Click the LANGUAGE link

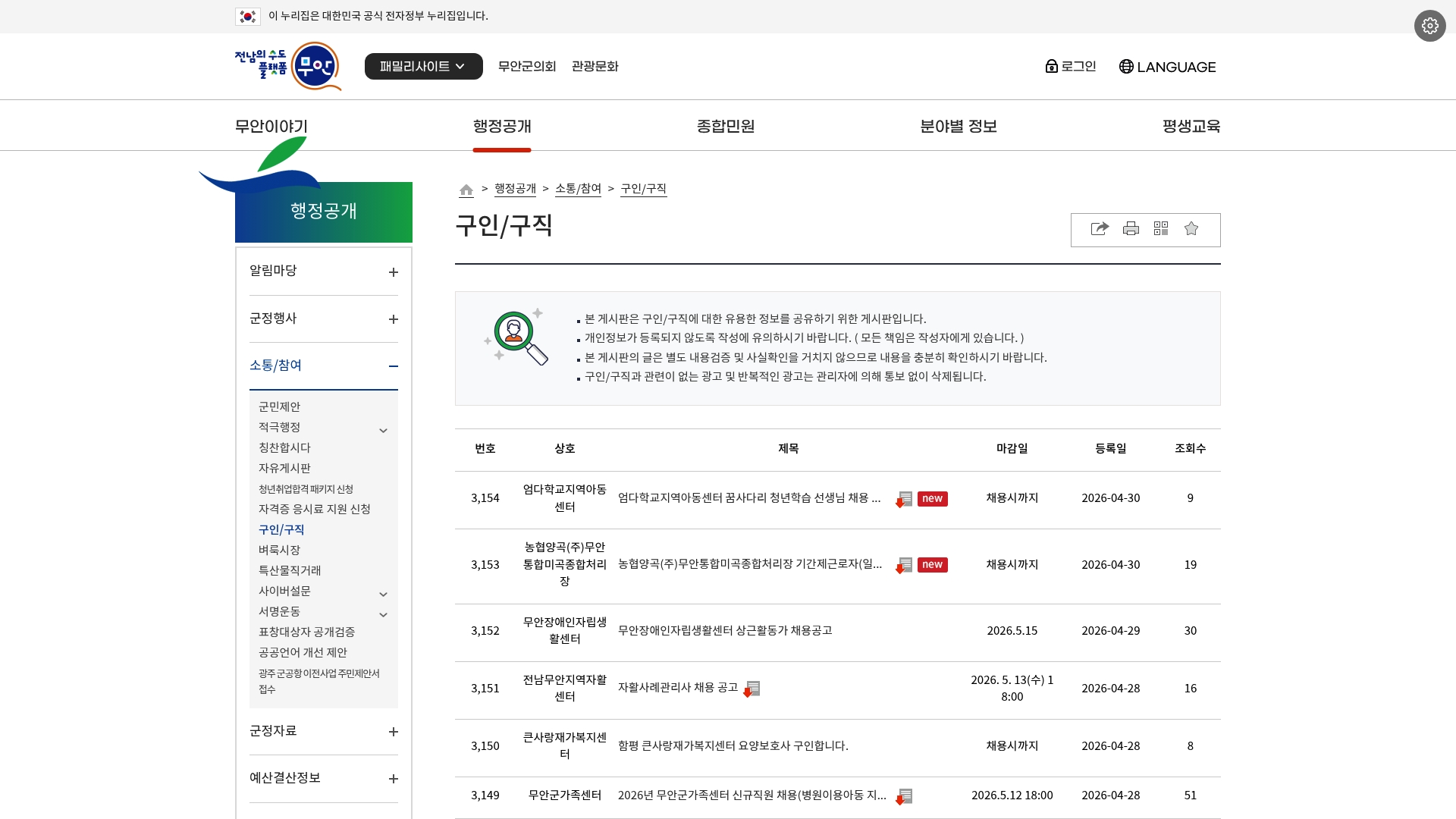click(x=1176, y=67)
